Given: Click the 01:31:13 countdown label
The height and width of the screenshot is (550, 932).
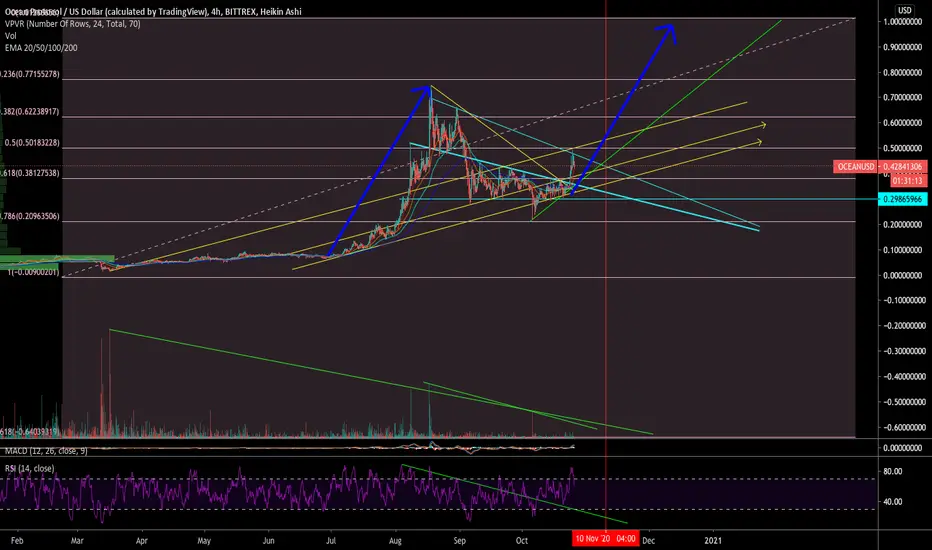Looking at the screenshot, I should (908, 181).
